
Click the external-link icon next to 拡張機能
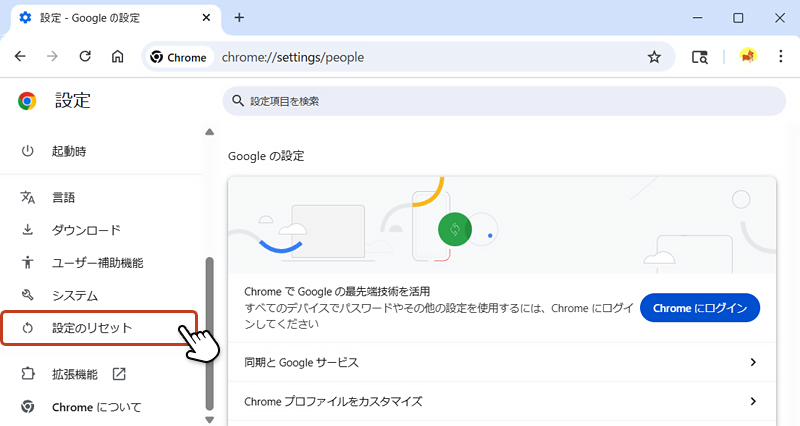[x=119, y=374]
